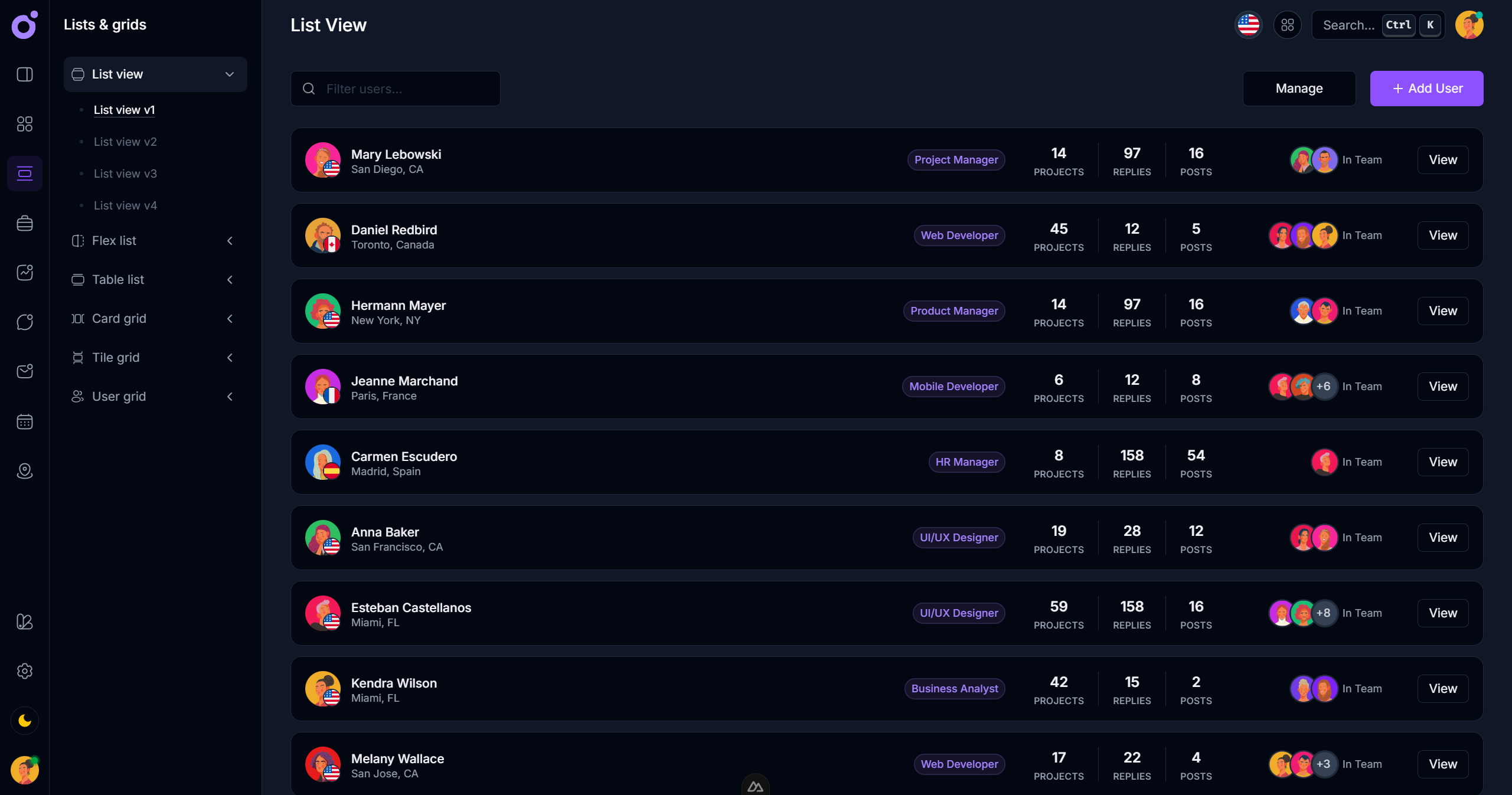The width and height of the screenshot is (1512, 795).
Task: Open the Table list menu item
Action: tap(117, 280)
